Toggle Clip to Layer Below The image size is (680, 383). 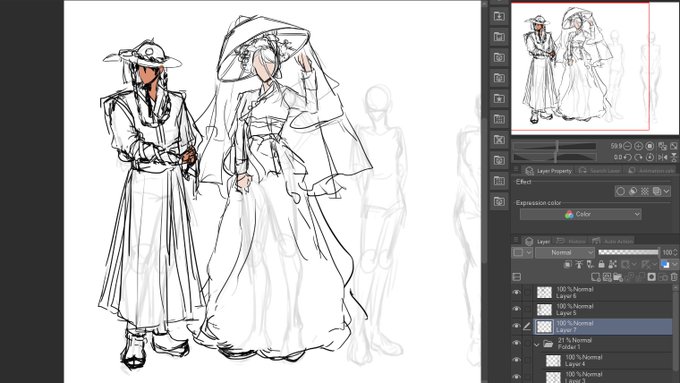(568, 264)
